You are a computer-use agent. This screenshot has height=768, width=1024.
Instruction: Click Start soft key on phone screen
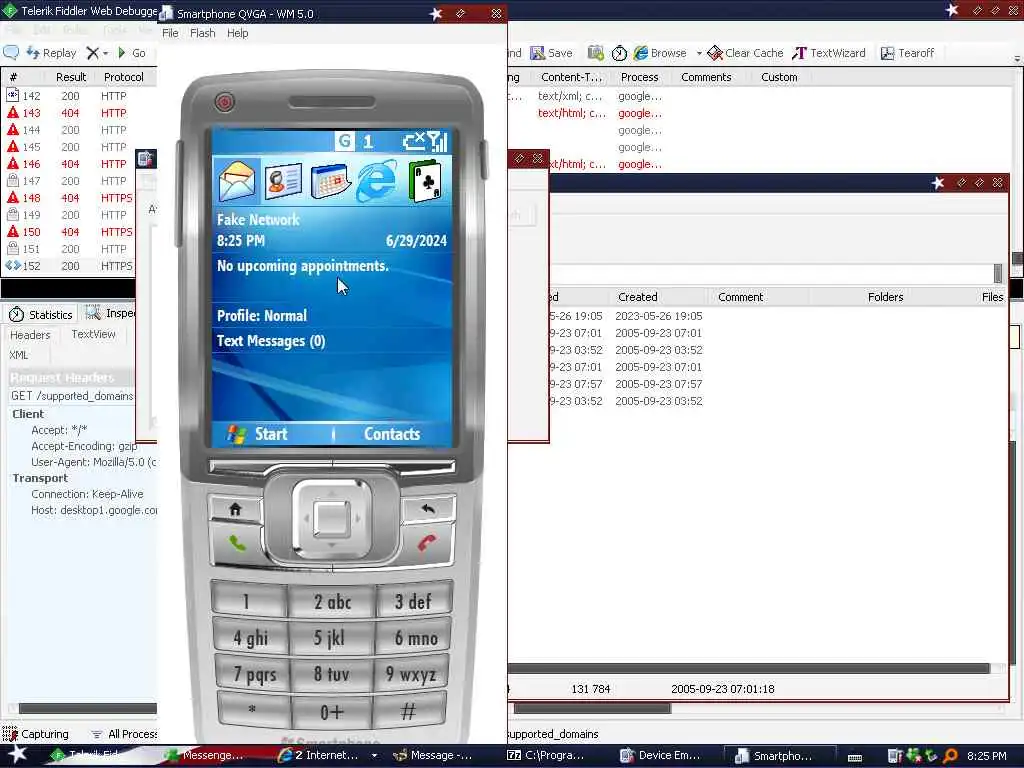(x=257, y=434)
